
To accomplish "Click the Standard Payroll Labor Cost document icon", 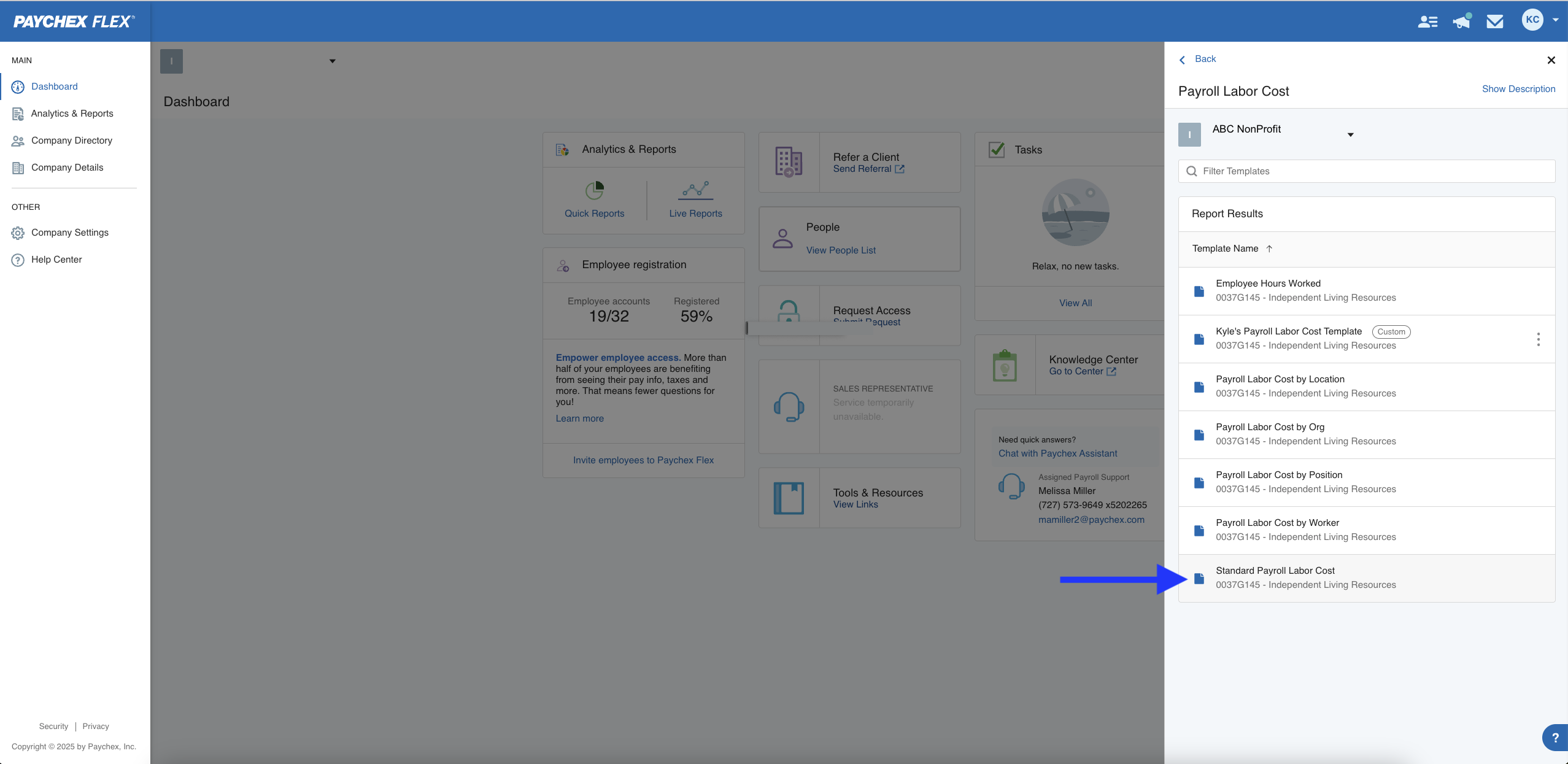I will [x=1199, y=577].
